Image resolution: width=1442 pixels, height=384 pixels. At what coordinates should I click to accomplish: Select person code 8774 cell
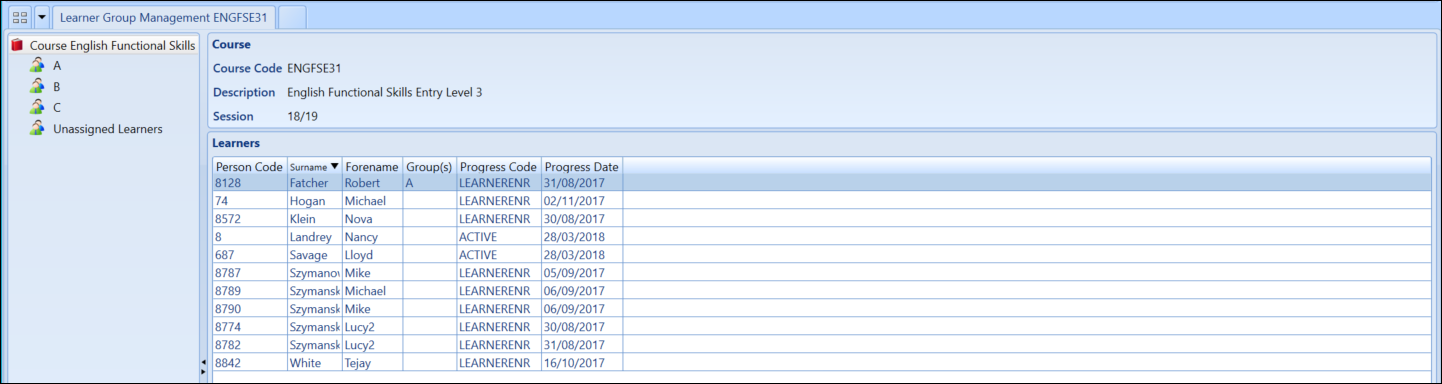(249, 326)
